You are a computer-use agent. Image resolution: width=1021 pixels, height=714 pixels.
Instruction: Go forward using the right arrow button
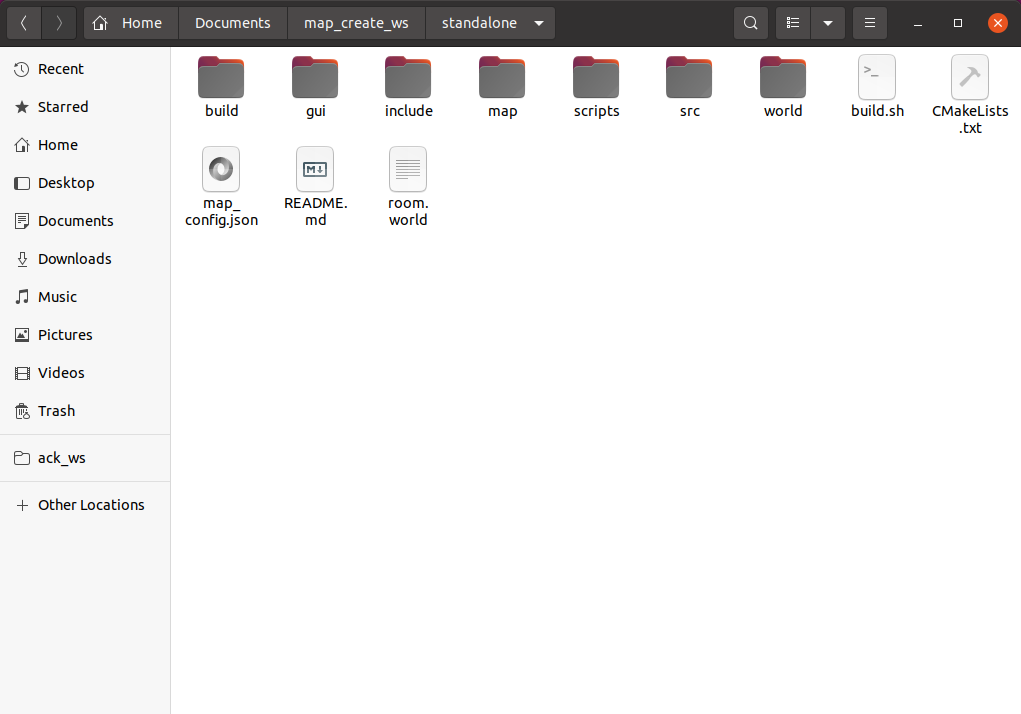pos(59,23)
